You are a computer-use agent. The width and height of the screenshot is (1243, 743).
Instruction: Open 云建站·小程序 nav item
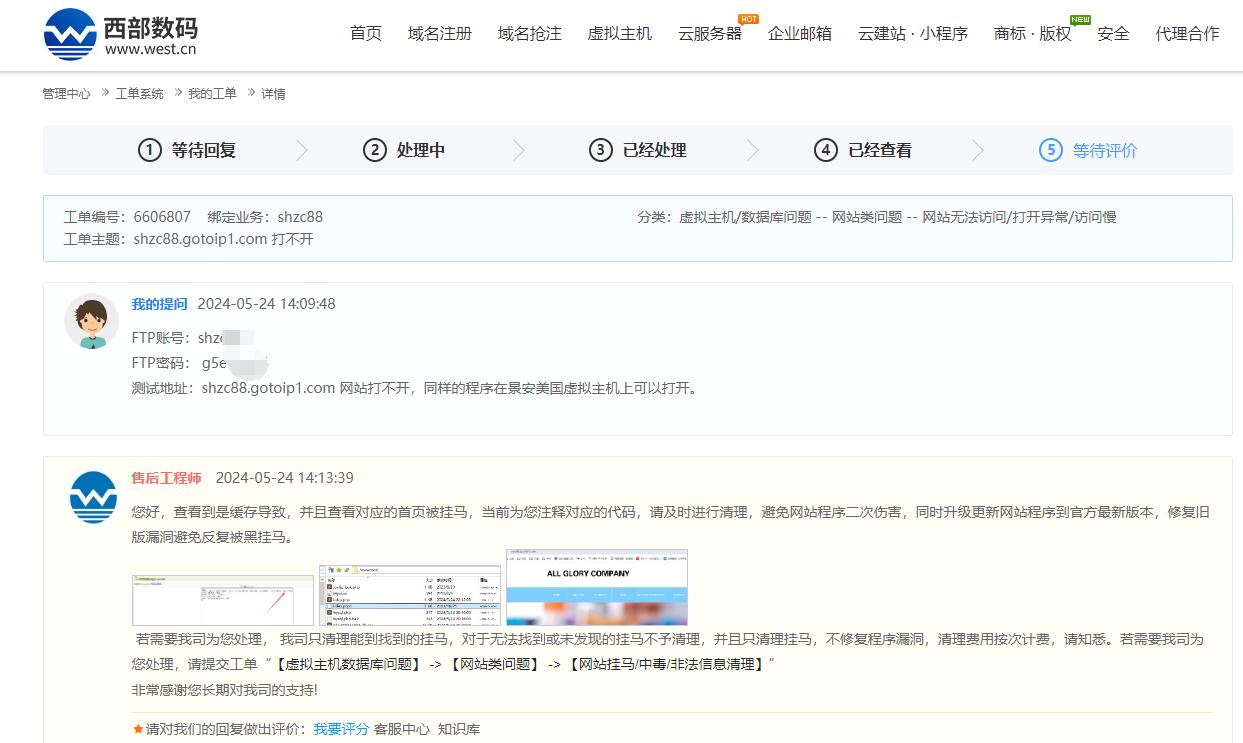(x=913, y=34)
